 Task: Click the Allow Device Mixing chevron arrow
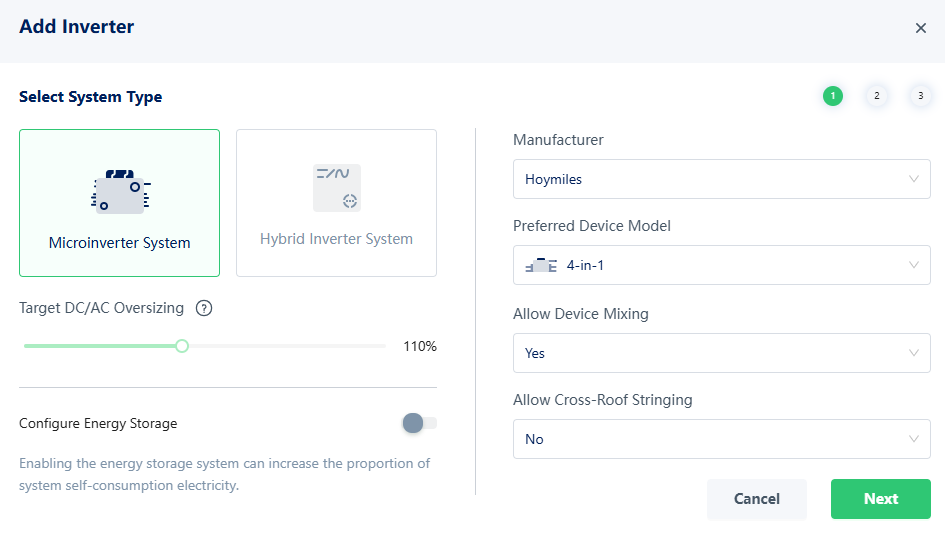914,353
